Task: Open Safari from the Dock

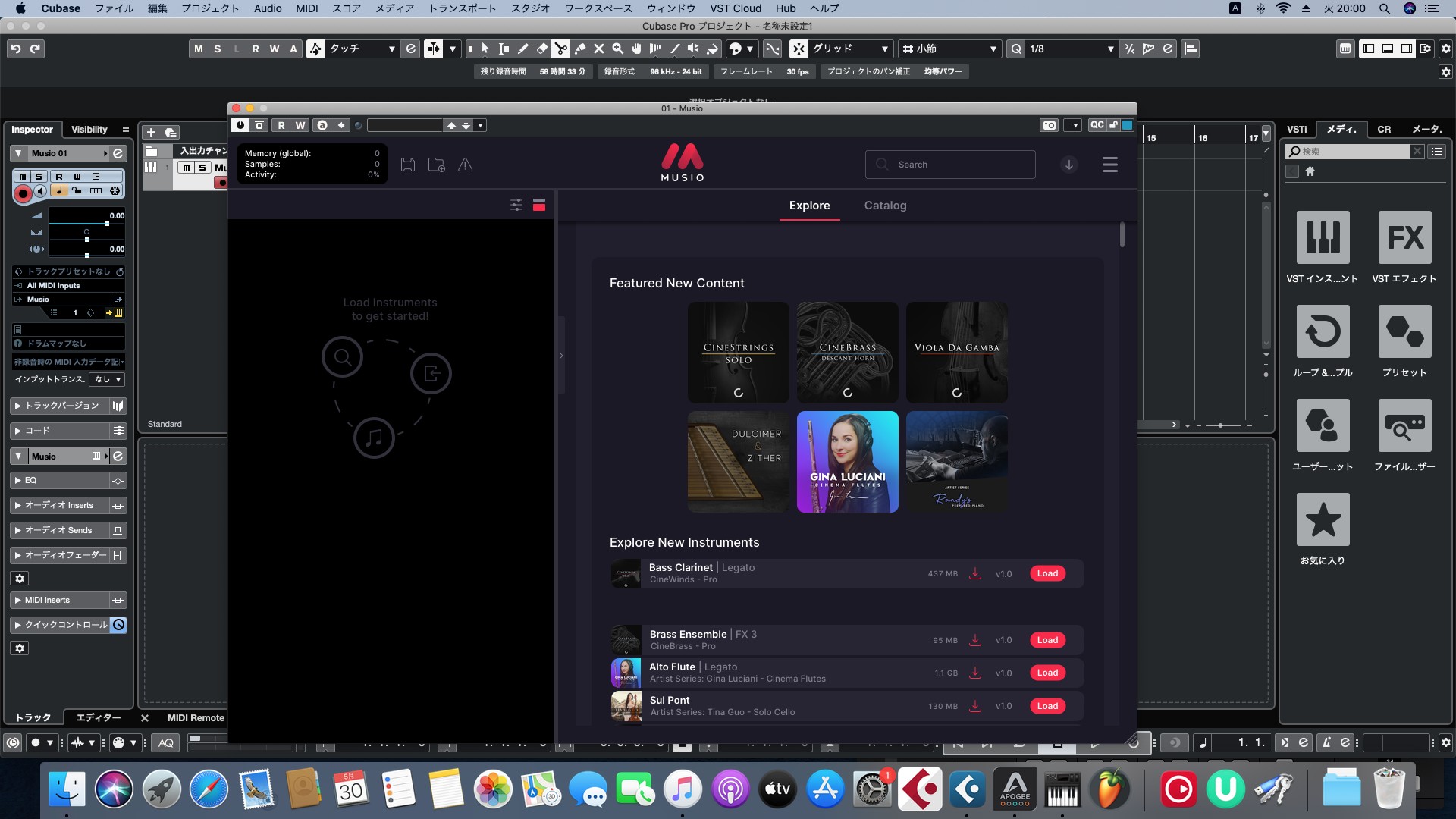Action: 209,789
